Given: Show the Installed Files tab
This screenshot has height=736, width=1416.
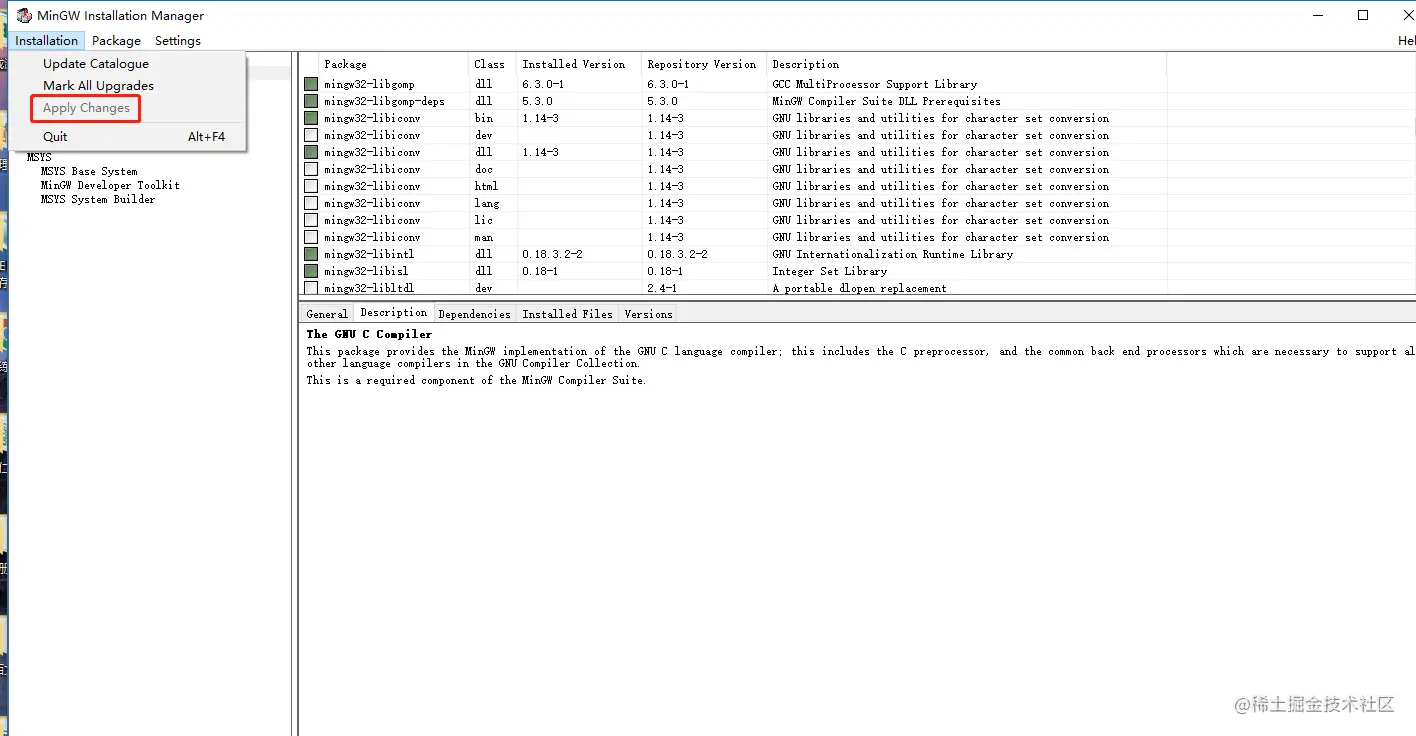Looking at the screenshot, I should click(568, 314).
